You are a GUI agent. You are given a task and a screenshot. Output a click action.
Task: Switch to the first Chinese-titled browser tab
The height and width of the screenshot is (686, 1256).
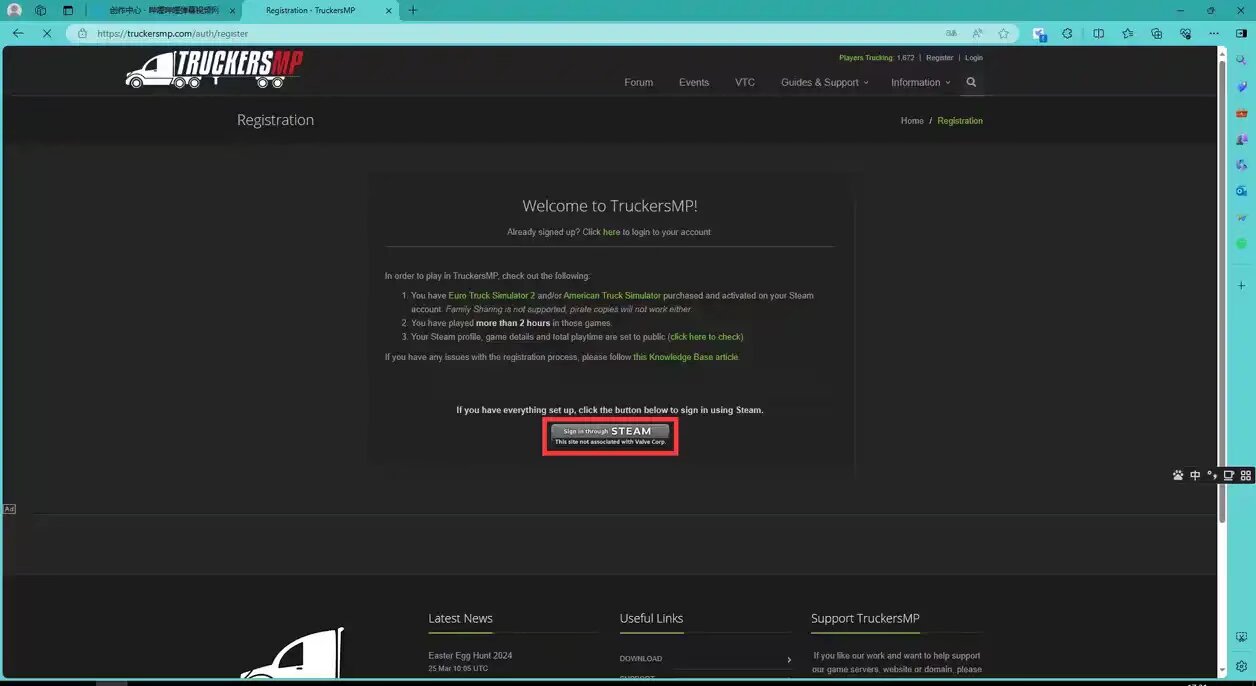(163, 10)
